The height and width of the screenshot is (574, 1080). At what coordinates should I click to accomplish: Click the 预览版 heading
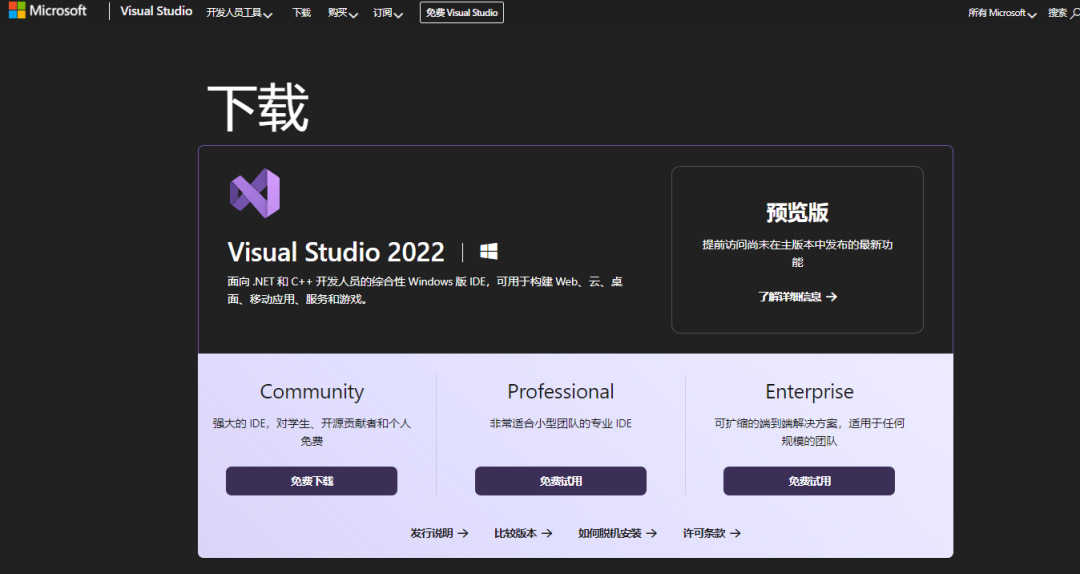click(x=798, y=212)
